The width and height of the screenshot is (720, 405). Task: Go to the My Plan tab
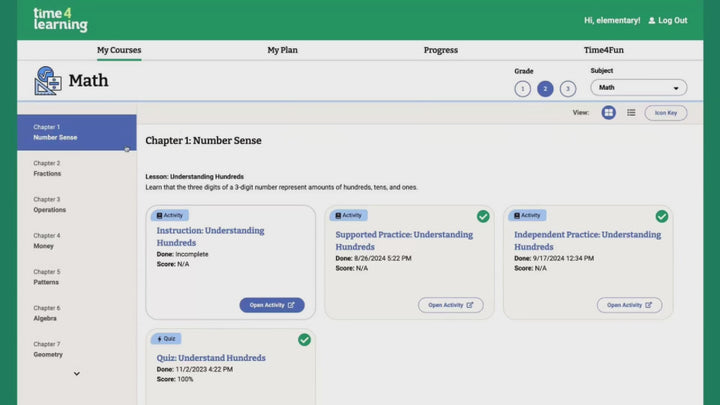tap(282, 50)
